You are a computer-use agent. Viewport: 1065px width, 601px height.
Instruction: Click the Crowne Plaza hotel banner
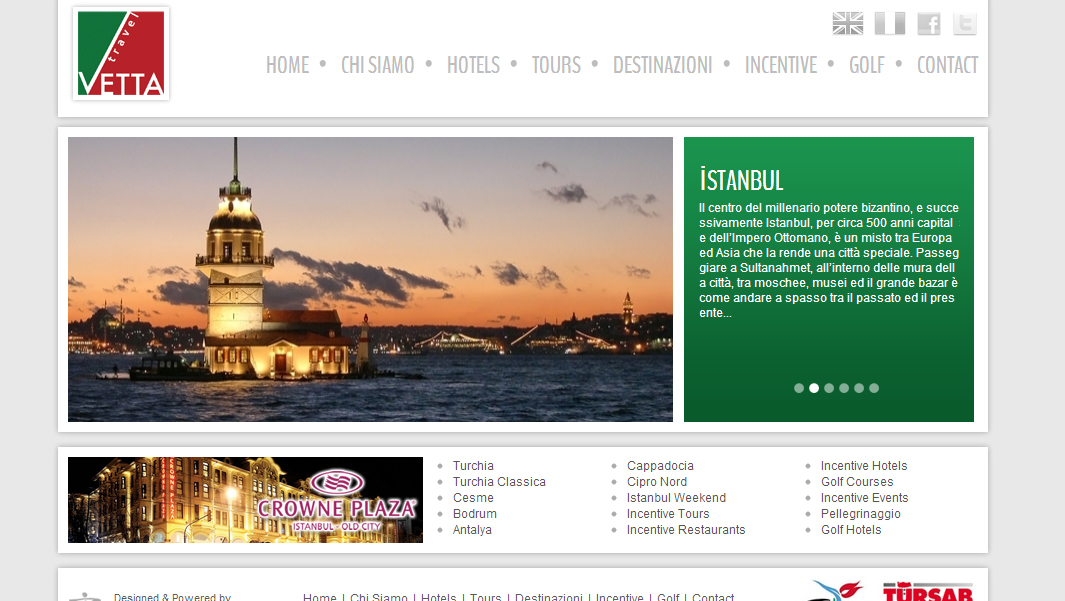click(245, 500)
